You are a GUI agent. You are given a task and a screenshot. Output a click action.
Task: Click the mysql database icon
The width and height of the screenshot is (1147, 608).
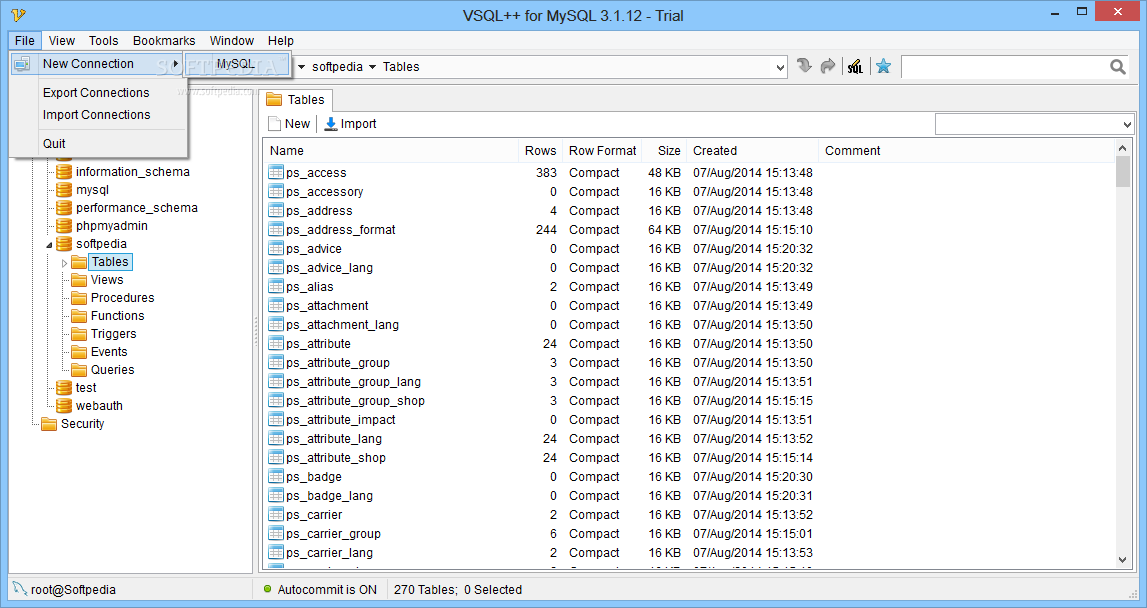click(x=64, y=189)
